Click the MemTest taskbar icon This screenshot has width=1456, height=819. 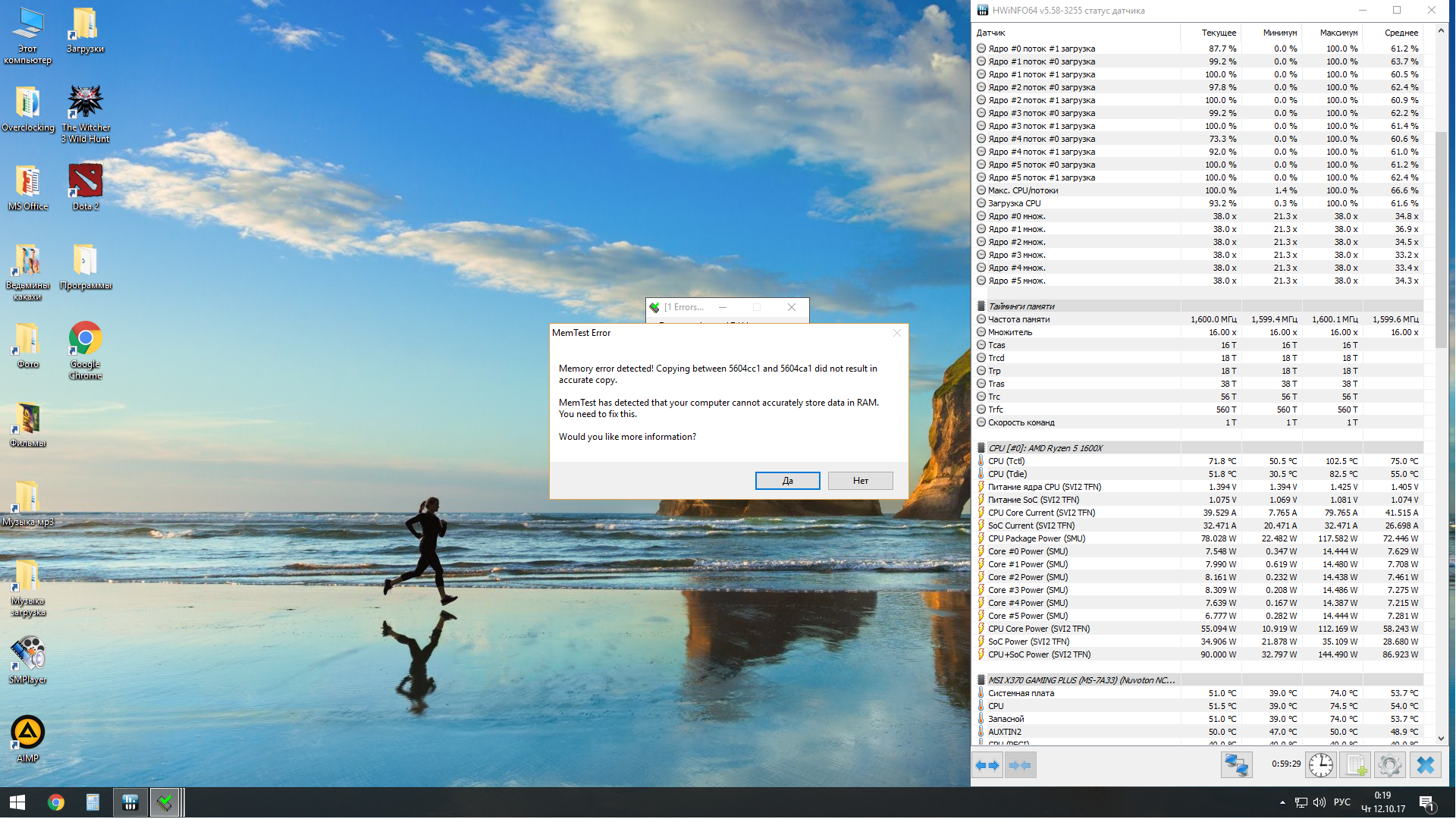click(165, 802)
